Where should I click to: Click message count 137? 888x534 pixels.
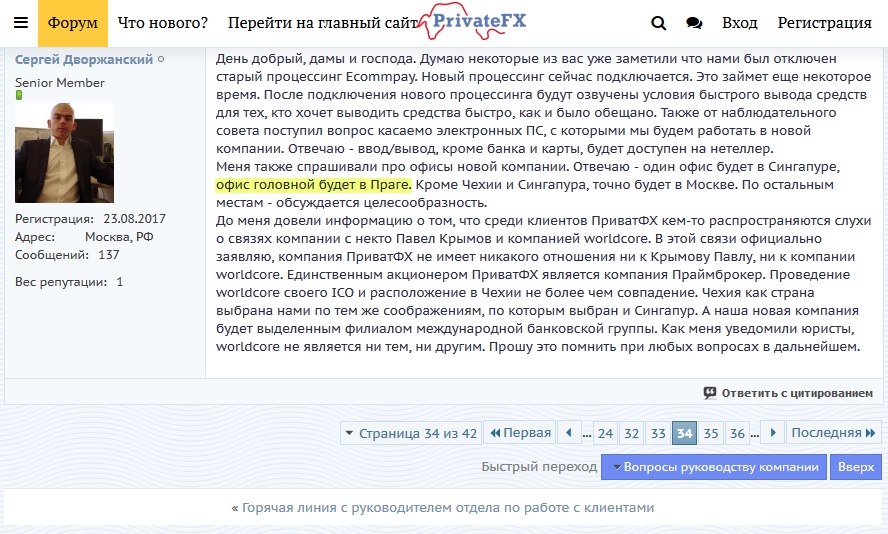(x=109, y=255)
